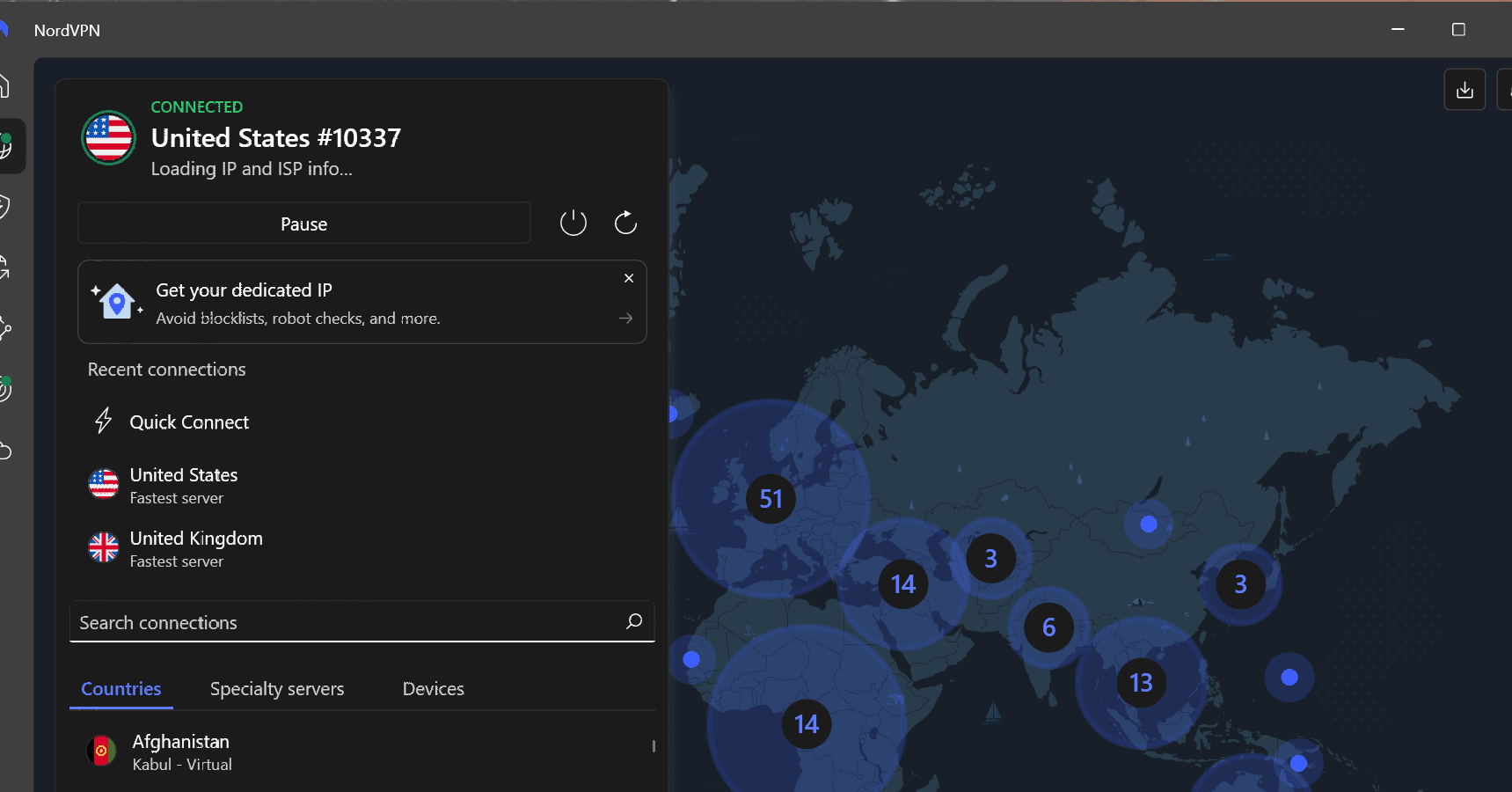Connect to Afghanistan Kabul virtual server

(181, 751)
